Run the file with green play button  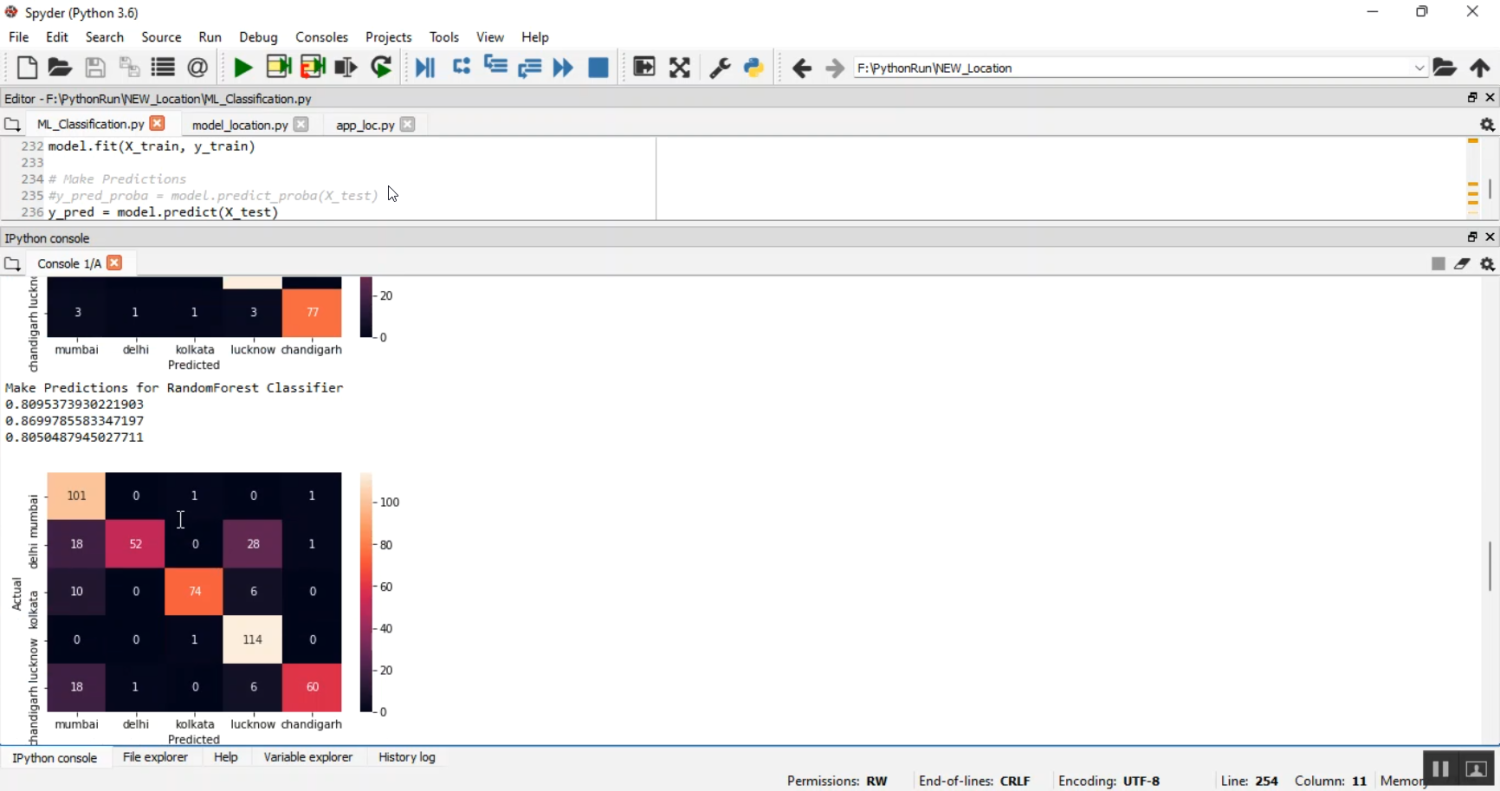click(242, 68)
